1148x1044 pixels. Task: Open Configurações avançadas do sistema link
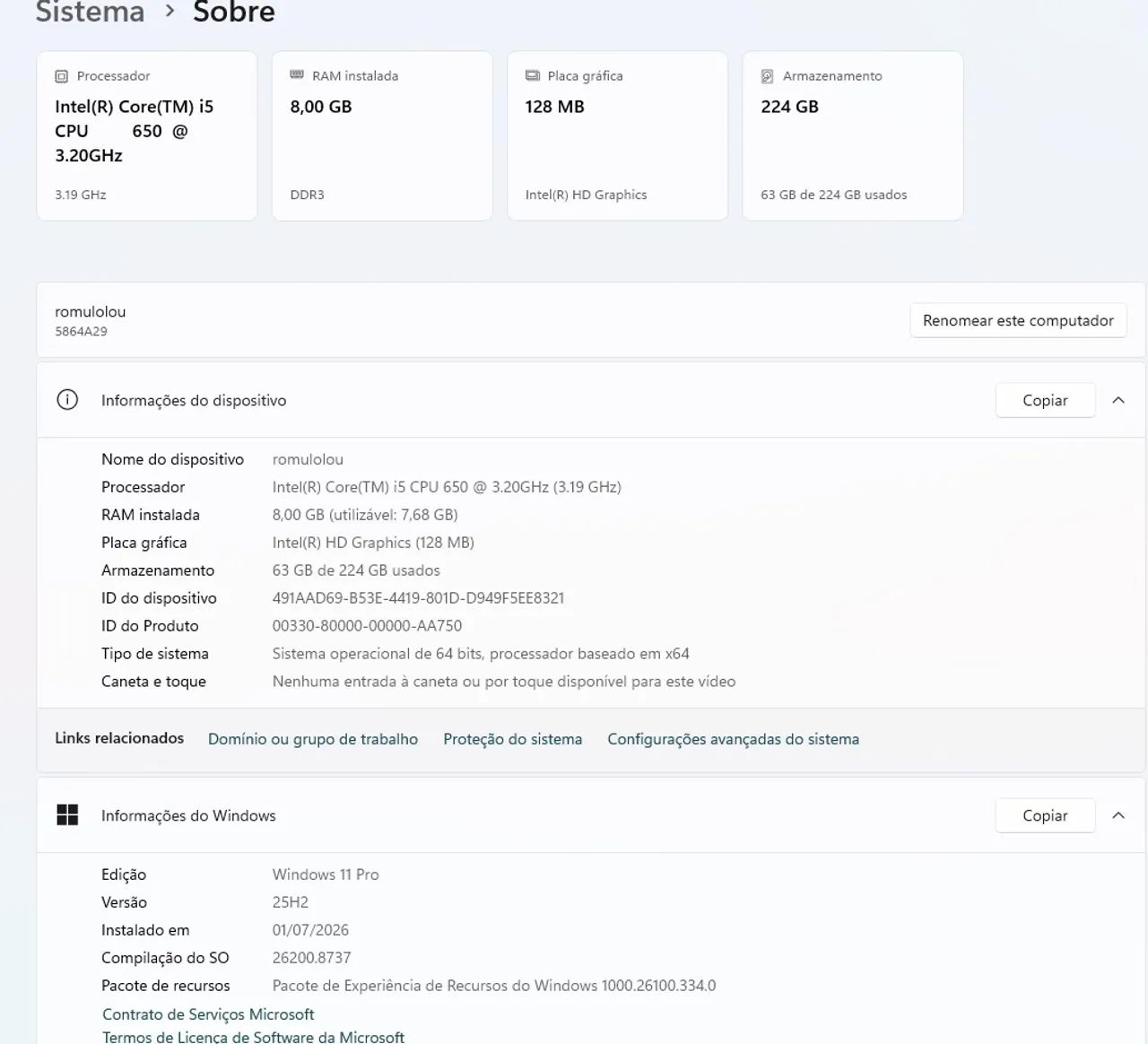click(x=733, y=739)
